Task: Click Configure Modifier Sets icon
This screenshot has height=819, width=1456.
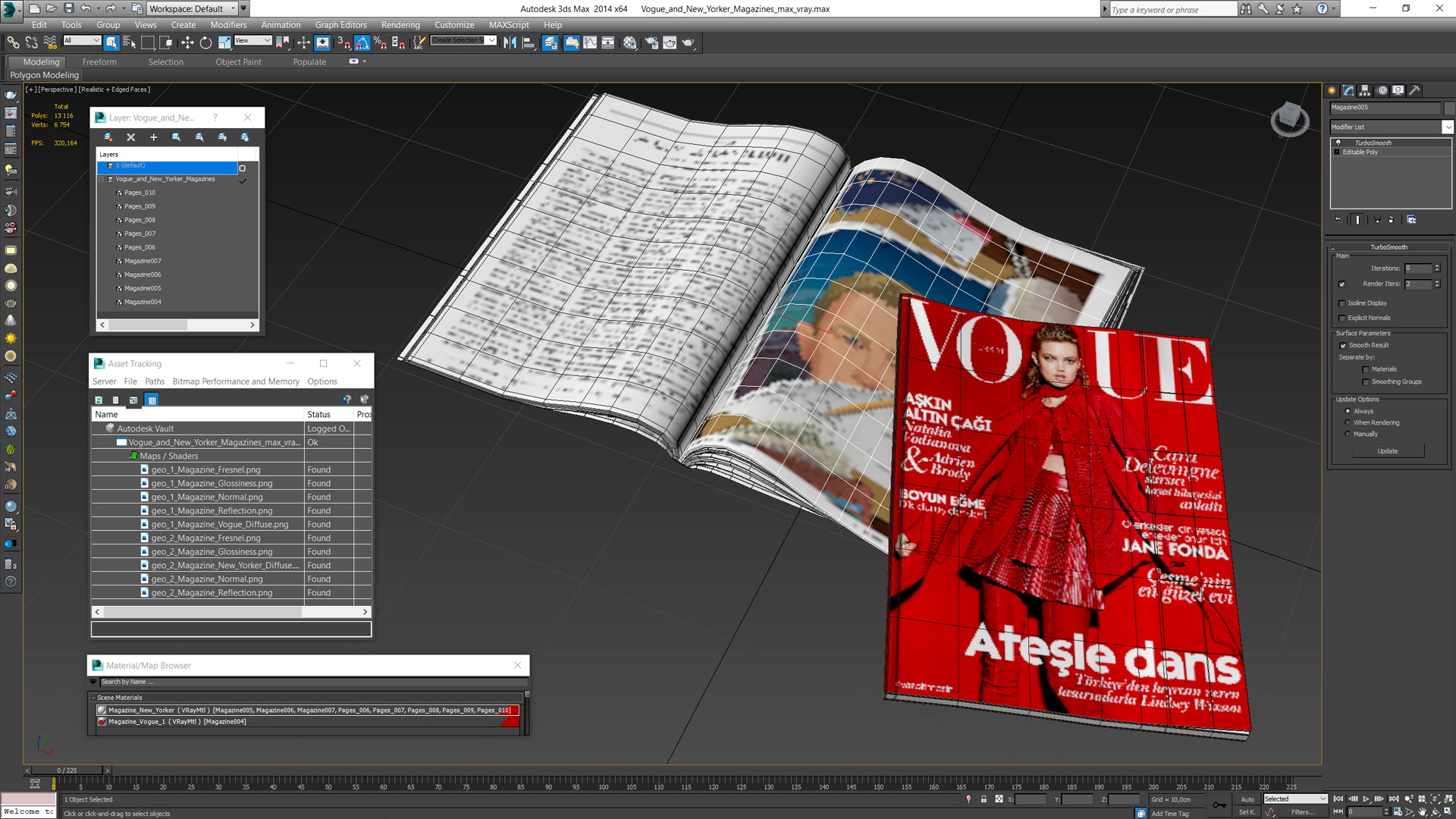Action: 1411,220
